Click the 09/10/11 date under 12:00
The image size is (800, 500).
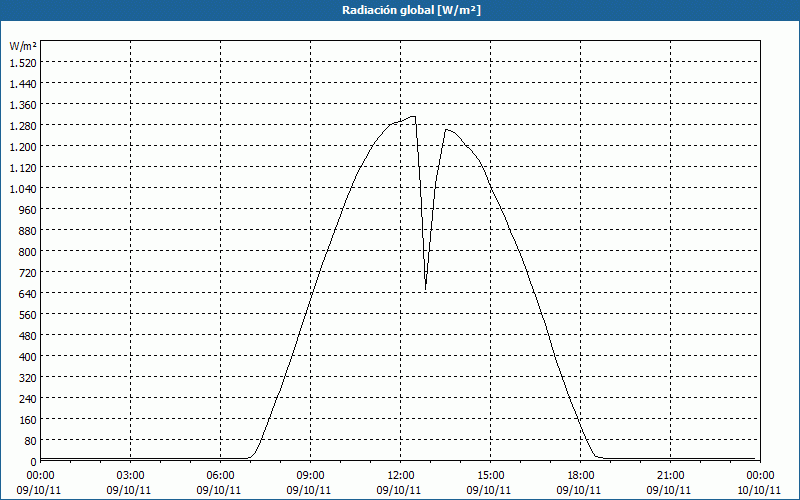pyautogui.click(x=399, y=490)
